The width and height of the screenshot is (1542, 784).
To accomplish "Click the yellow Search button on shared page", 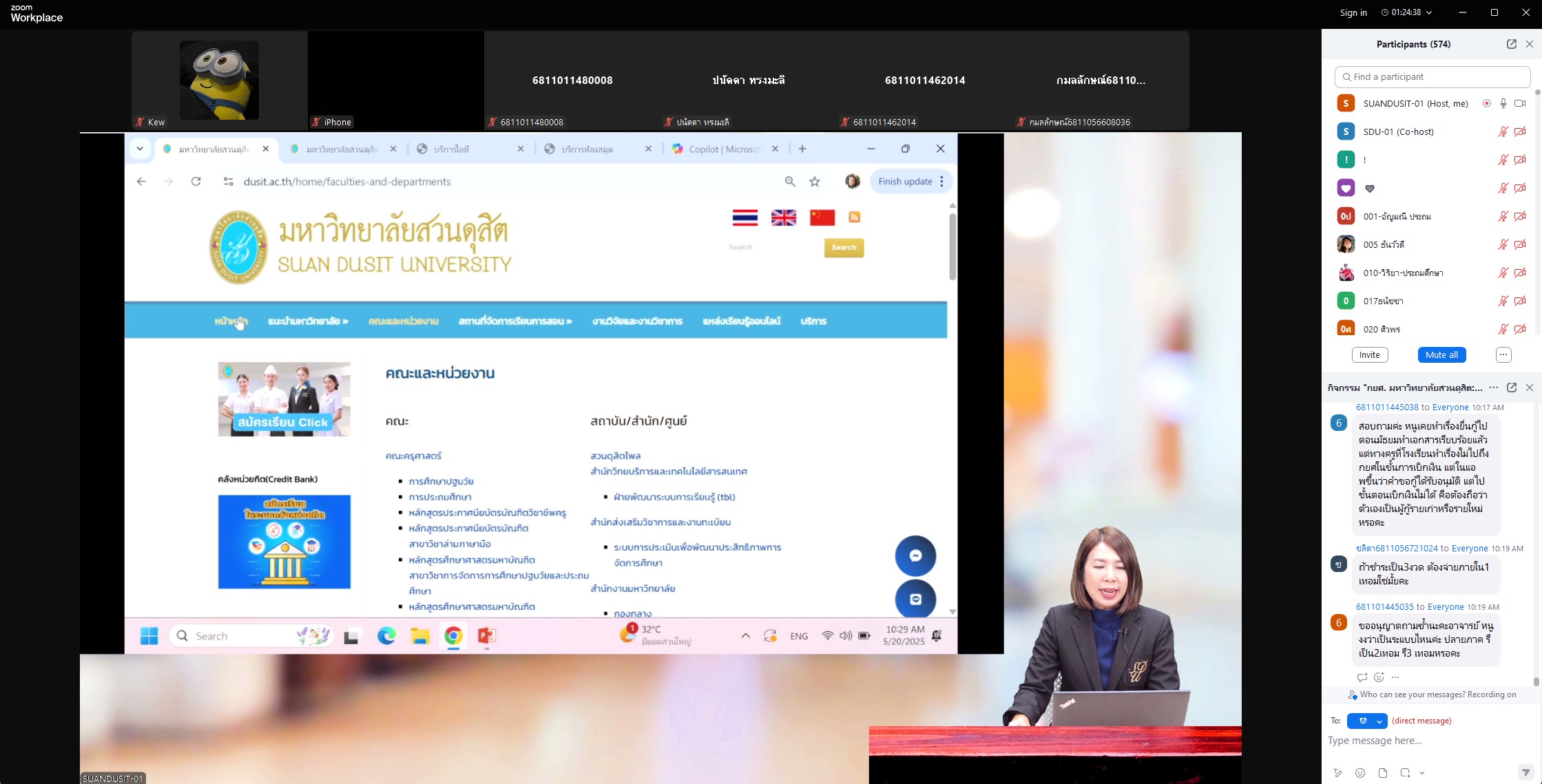I will pyautogui.click(x=844, y=248).
